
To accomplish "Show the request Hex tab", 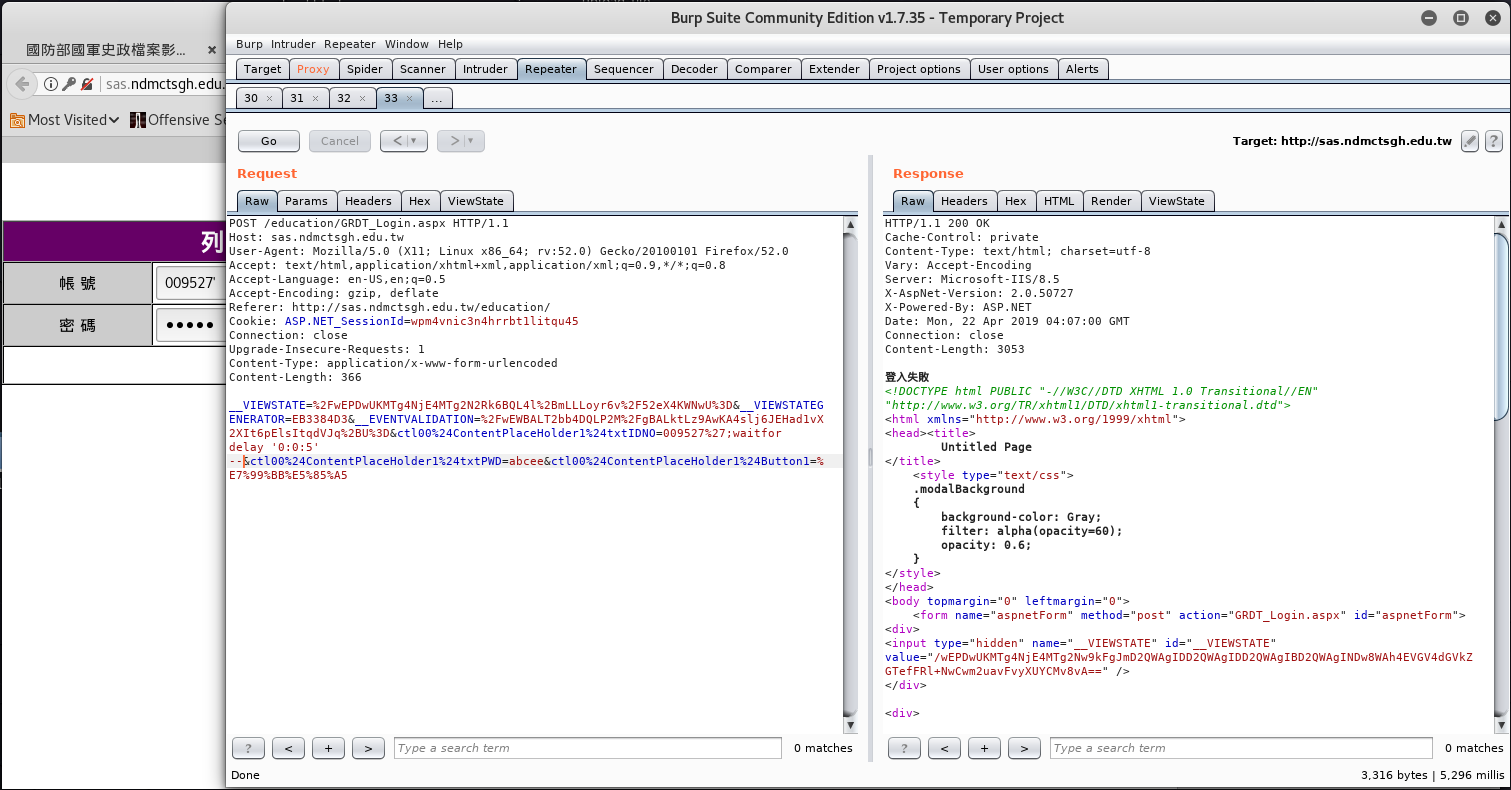I will coord(419,201).
